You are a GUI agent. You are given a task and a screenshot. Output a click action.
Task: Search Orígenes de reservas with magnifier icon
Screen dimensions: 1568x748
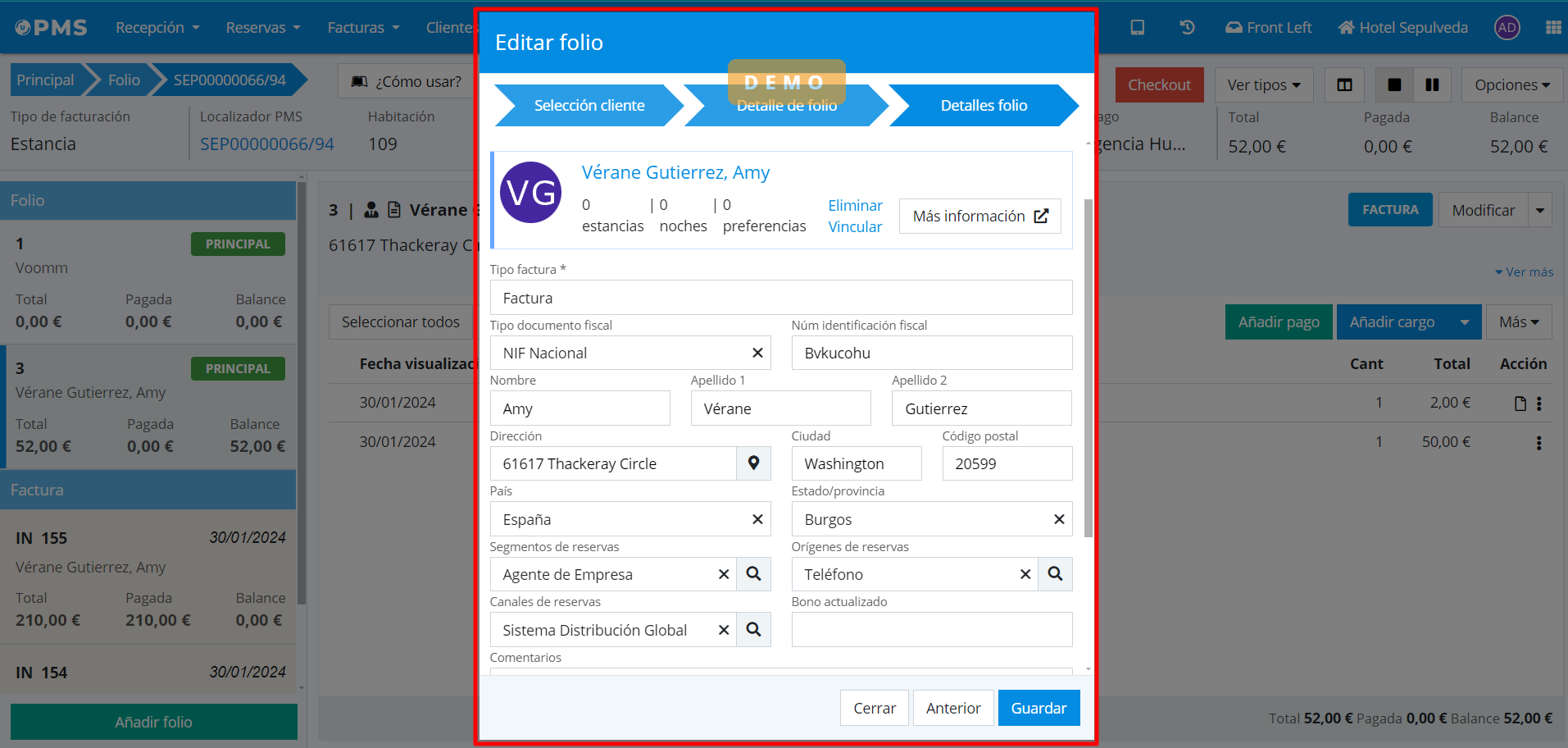[x=1055, y=574]
